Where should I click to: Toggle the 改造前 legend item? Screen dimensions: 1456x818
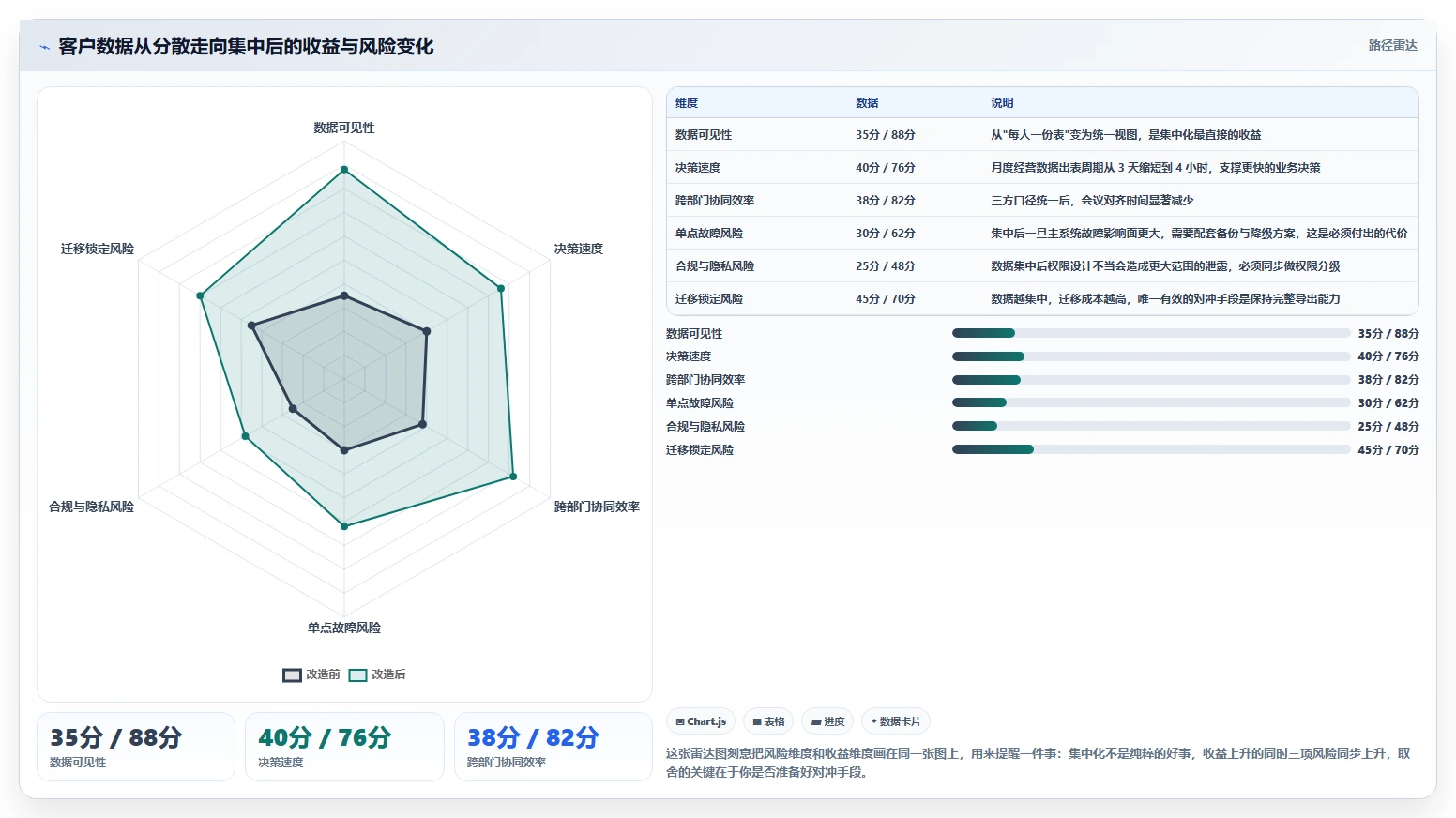coord(311,674)
